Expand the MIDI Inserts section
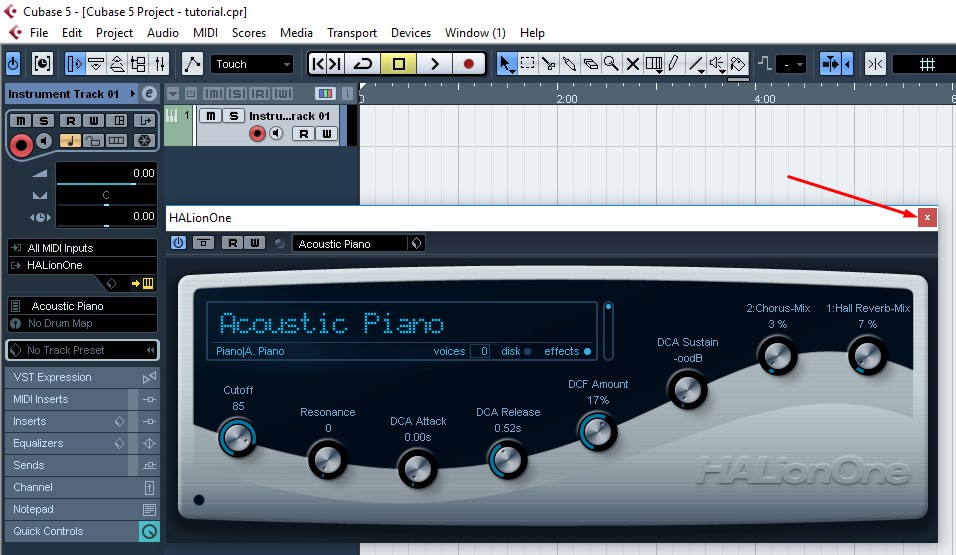 click(82, 399)
